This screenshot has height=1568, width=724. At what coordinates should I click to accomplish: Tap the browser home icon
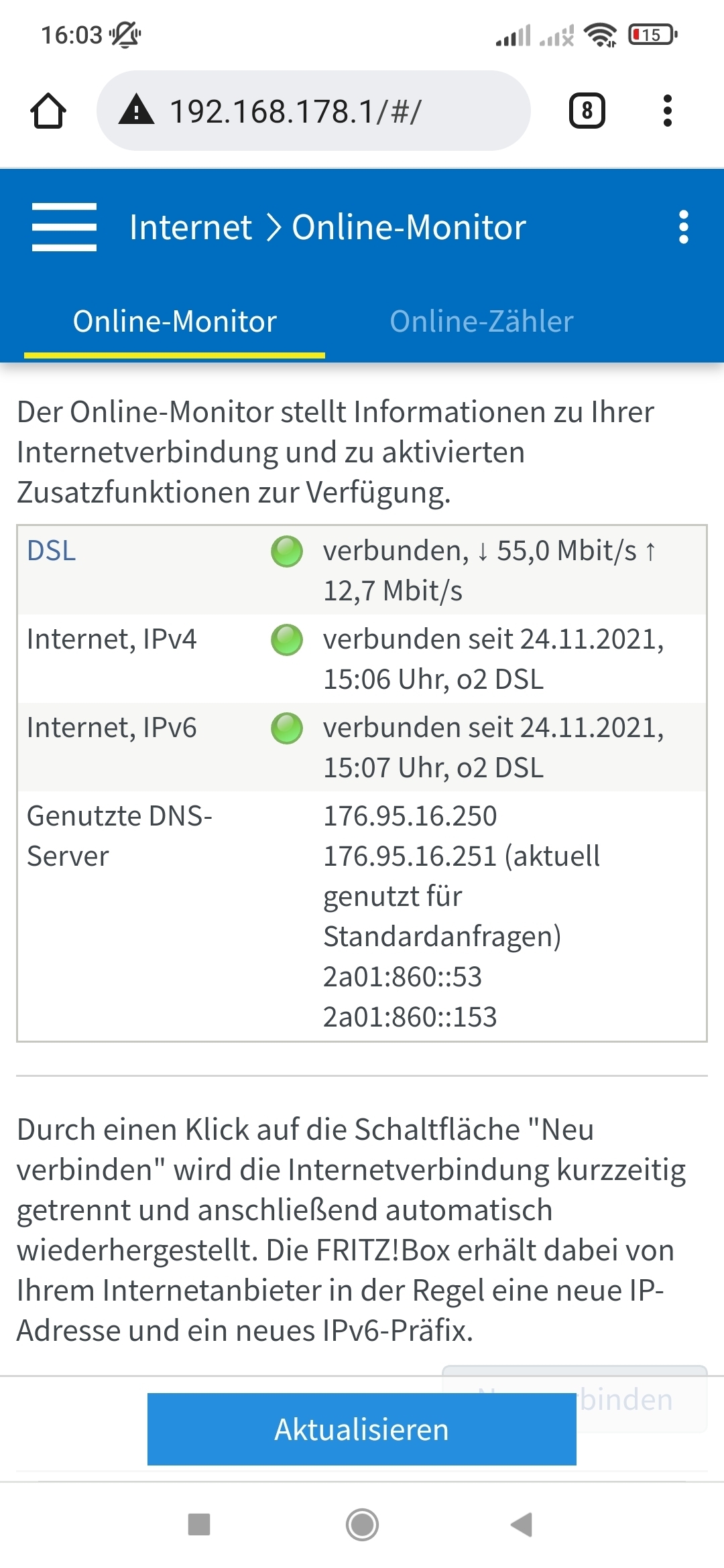(48, 111)
